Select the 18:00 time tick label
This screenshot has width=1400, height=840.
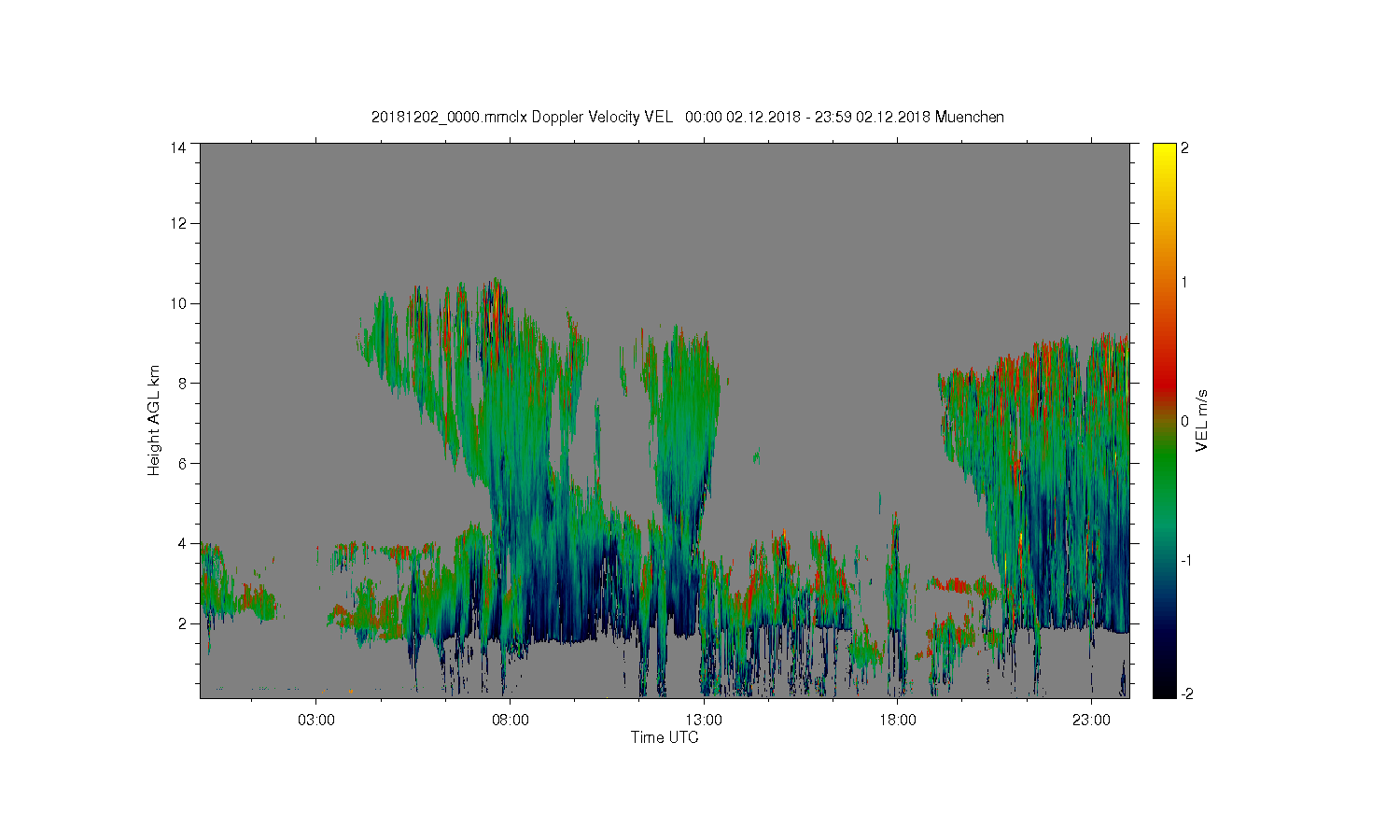[898, 721]
